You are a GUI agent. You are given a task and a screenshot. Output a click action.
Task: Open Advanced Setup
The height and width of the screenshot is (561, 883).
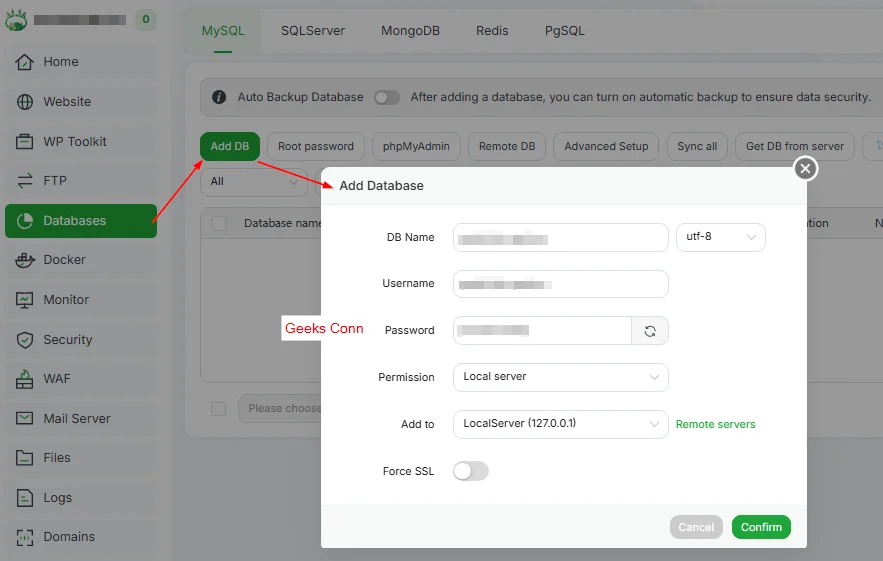click(x=606, y=146)
